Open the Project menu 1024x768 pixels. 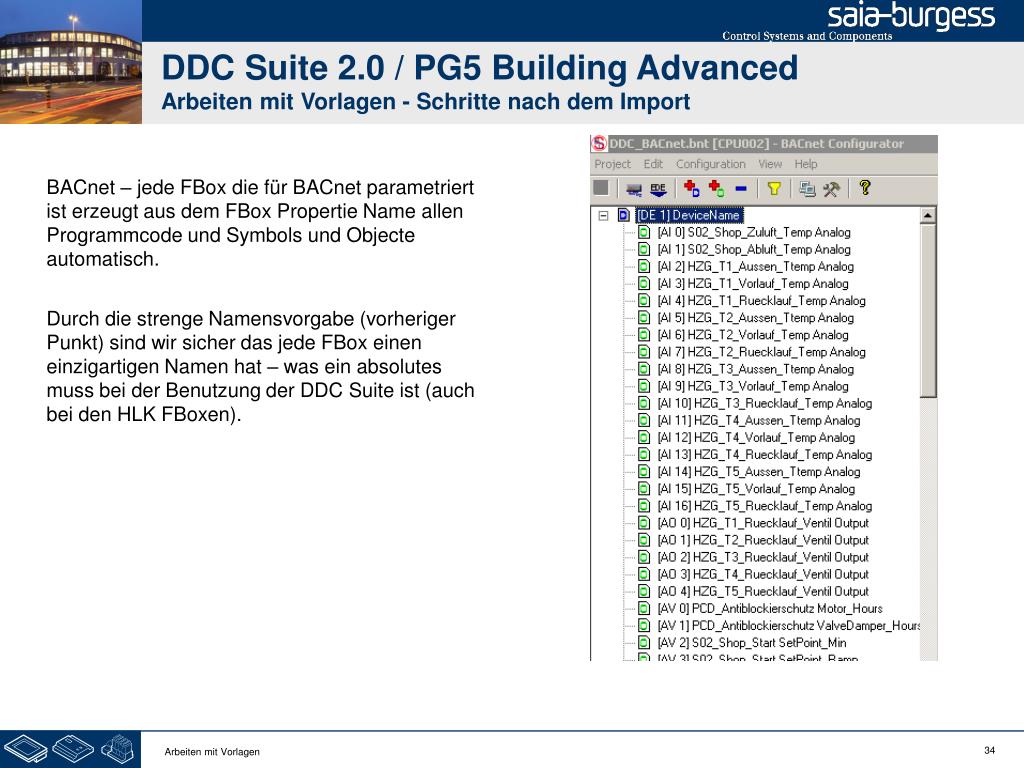coord(613,164)
